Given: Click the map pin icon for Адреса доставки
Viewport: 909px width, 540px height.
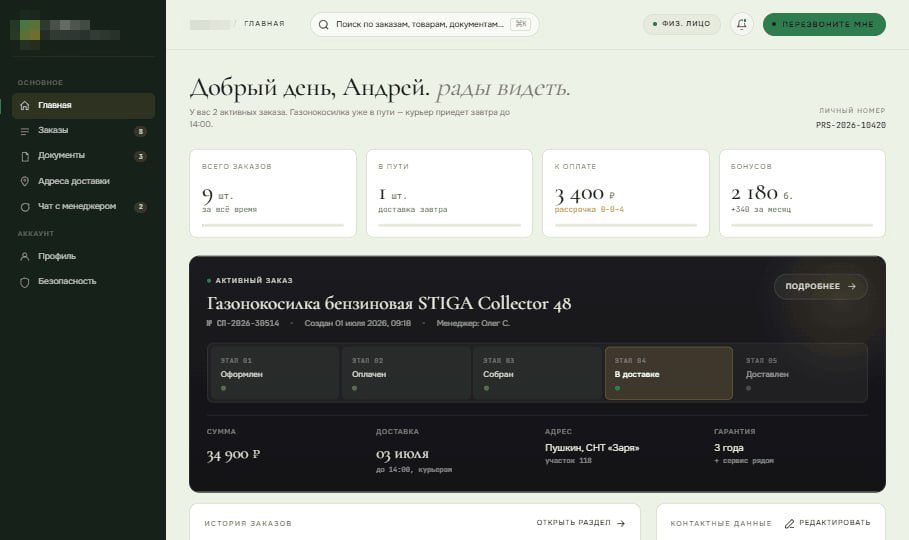Looking at the screenshot, I should pos(24,182).
